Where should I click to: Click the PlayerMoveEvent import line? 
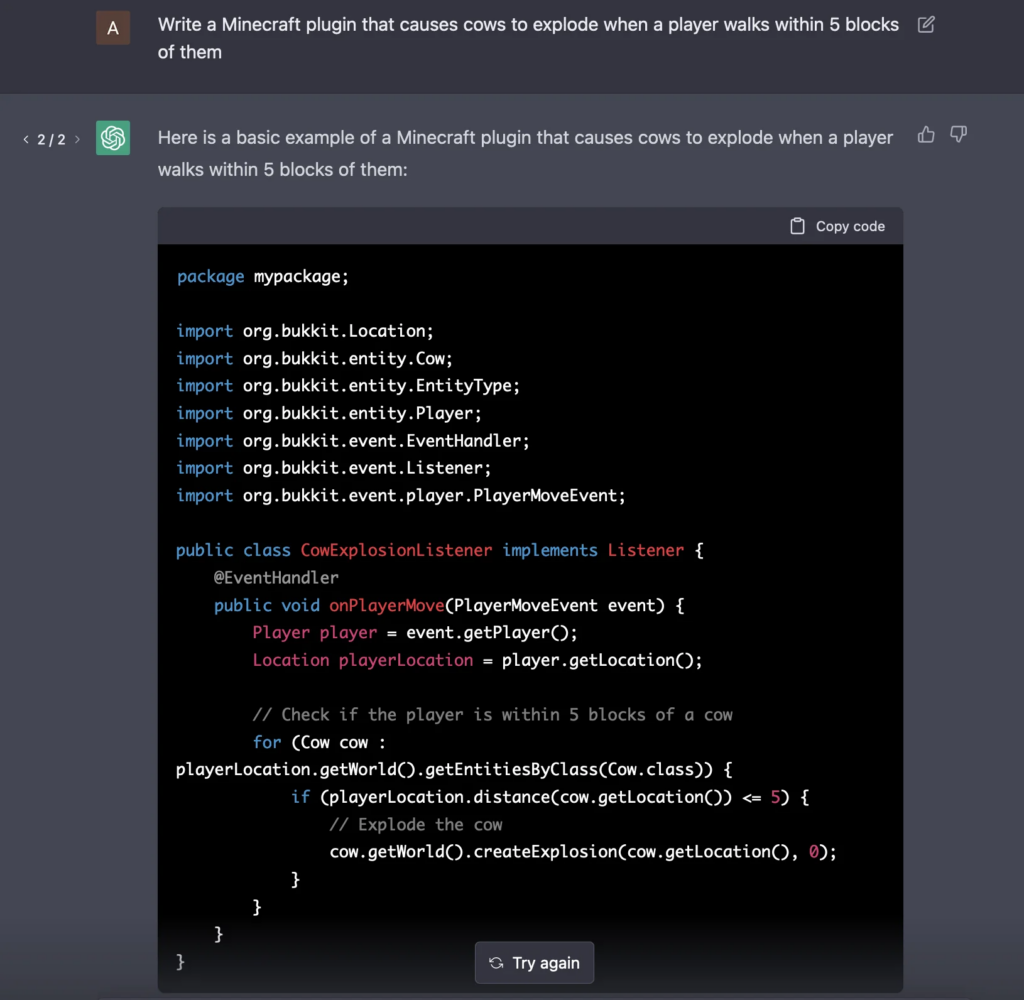[400, 495]
